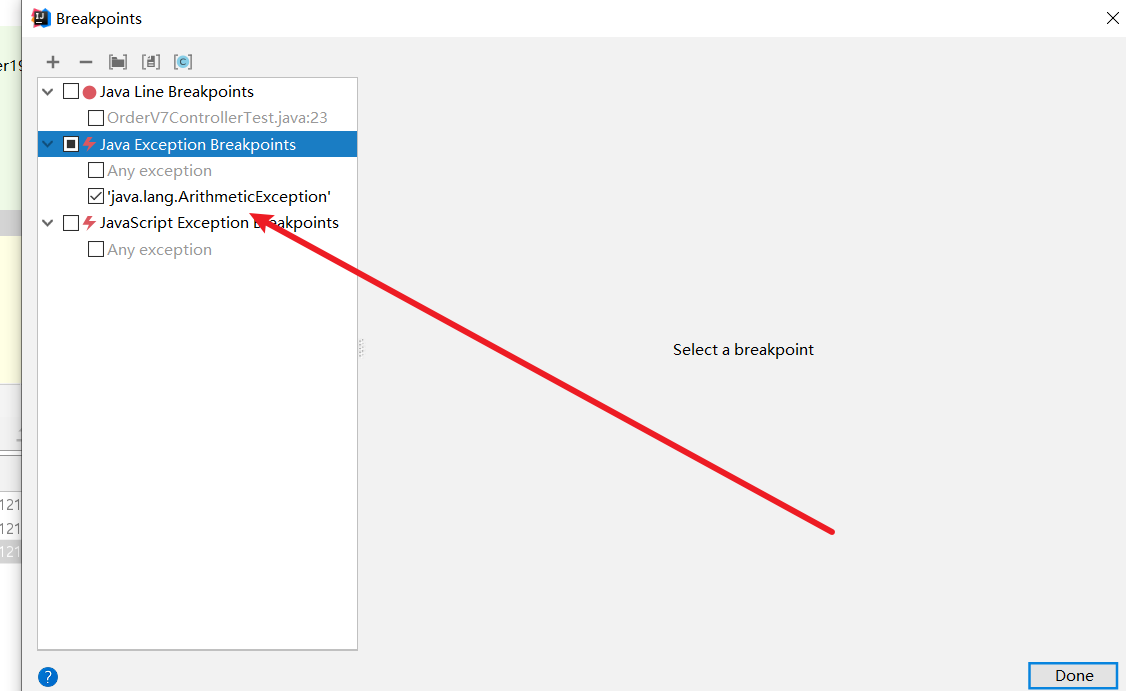Enable the Java Line Breakpoints checkbox
Image resolution: width=1126 pixels, height=691 pixels.
[71, 92]
